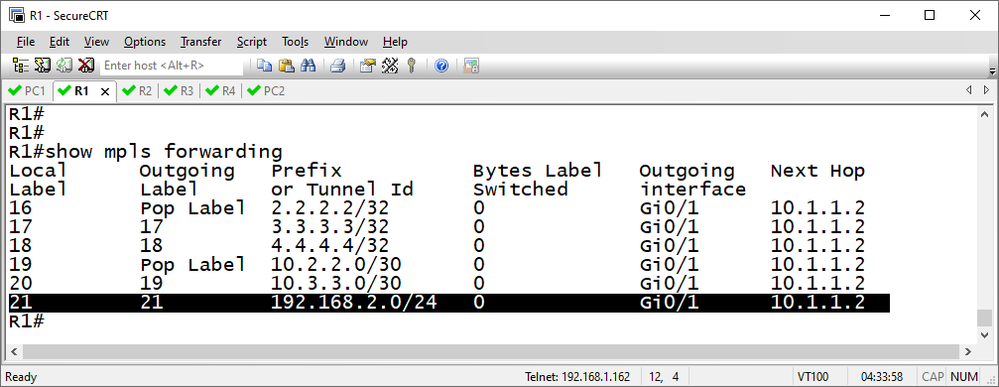This screenshot has width=999, height=387.
Task: Click the vertical scrollbar thumb
Action: (985, 318)
